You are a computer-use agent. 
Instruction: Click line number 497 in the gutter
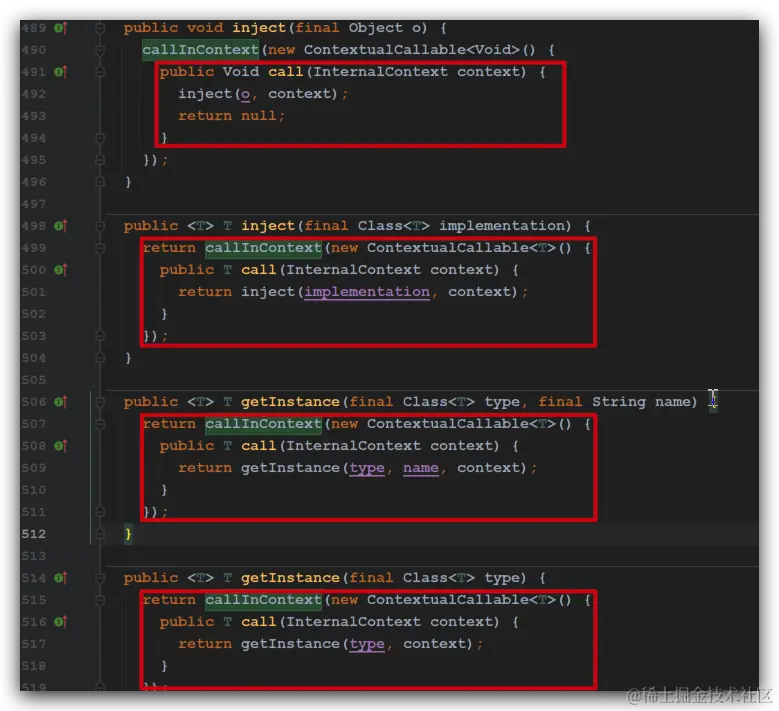(x=34, y=204)
